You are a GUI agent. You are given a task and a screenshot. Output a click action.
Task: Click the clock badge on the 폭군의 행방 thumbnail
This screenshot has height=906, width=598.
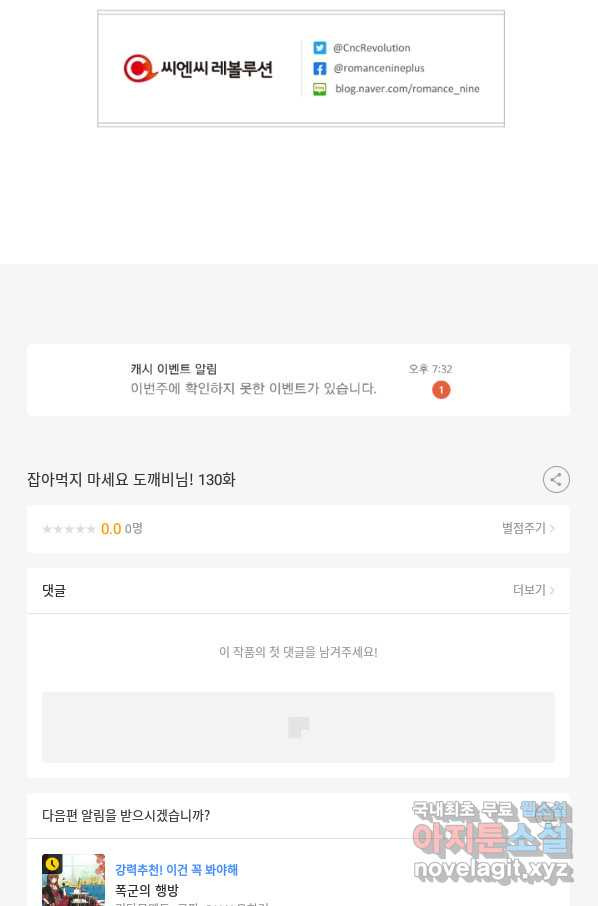click(x=52, y=864)
